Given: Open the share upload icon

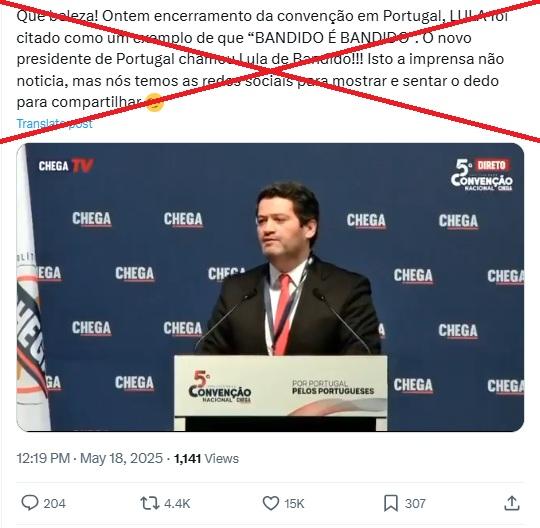Looking at the screenshot, I should (512, 503).
